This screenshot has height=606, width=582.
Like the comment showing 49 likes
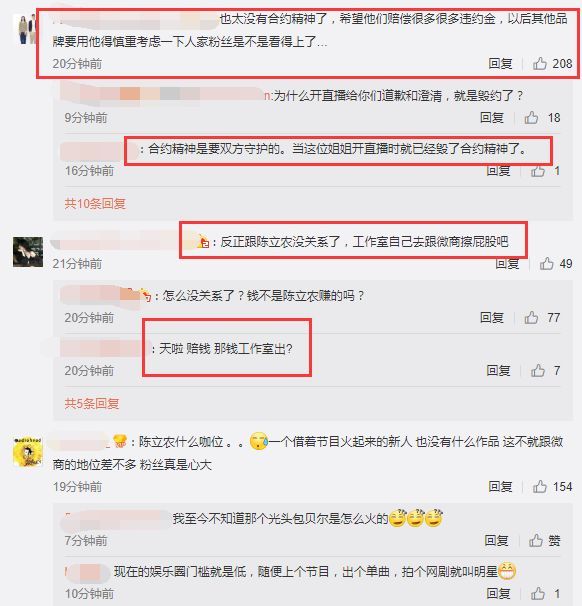tap(546, 264)
